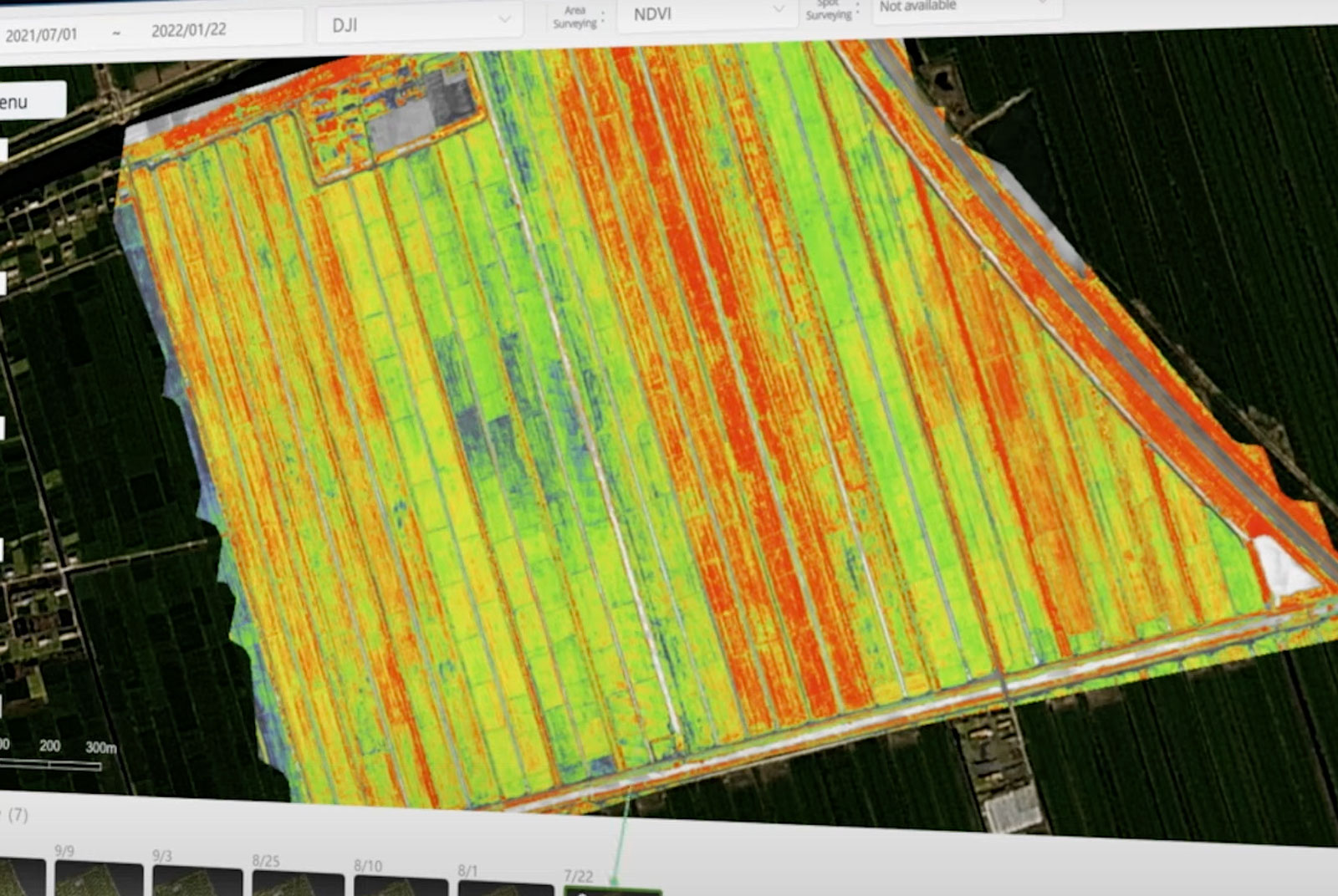This screenshot has height=896, width=1338.
Task: Pick the 8/10 survey thumbnail
Action: point(401,886)
